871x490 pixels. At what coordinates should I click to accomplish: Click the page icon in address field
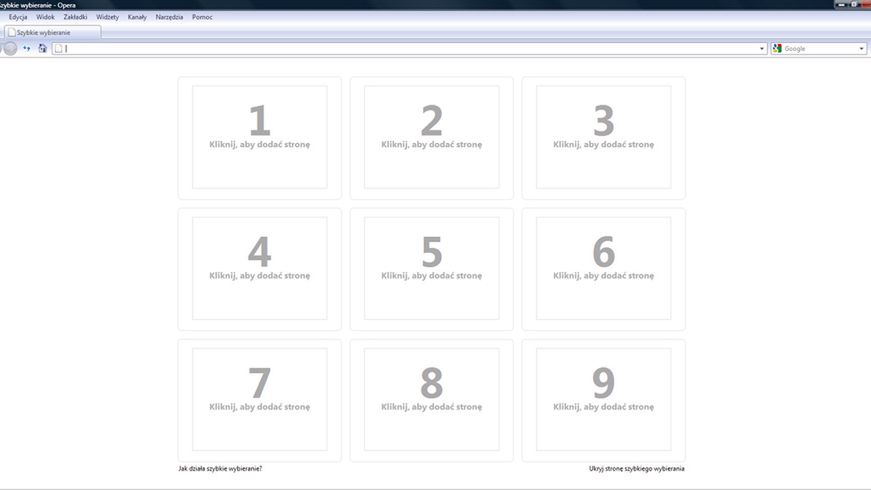pos(58,49)
